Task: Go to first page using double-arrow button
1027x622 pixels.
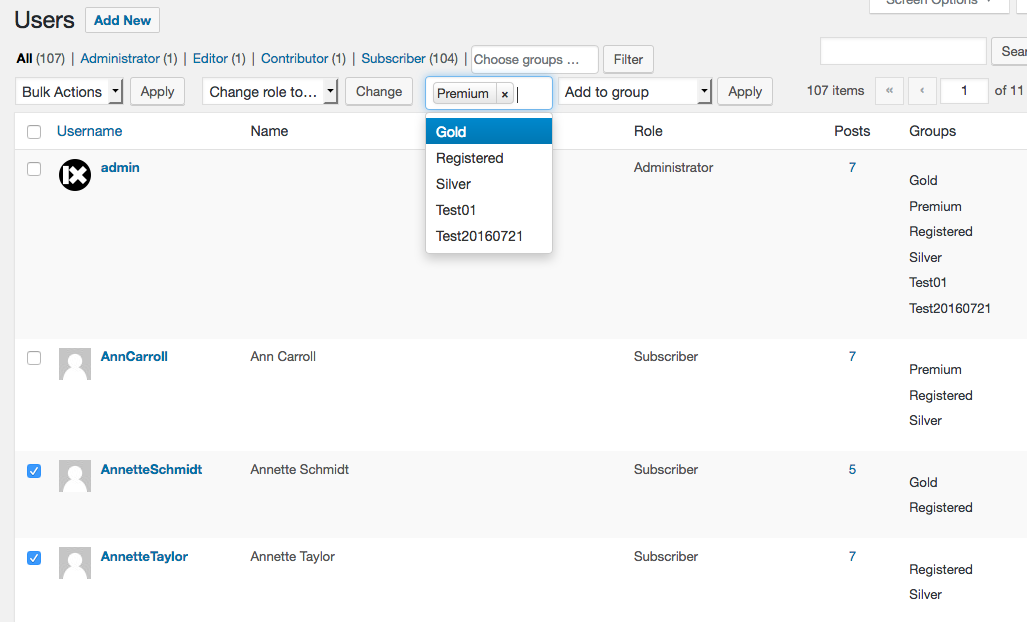Action: tap(889, 91)
